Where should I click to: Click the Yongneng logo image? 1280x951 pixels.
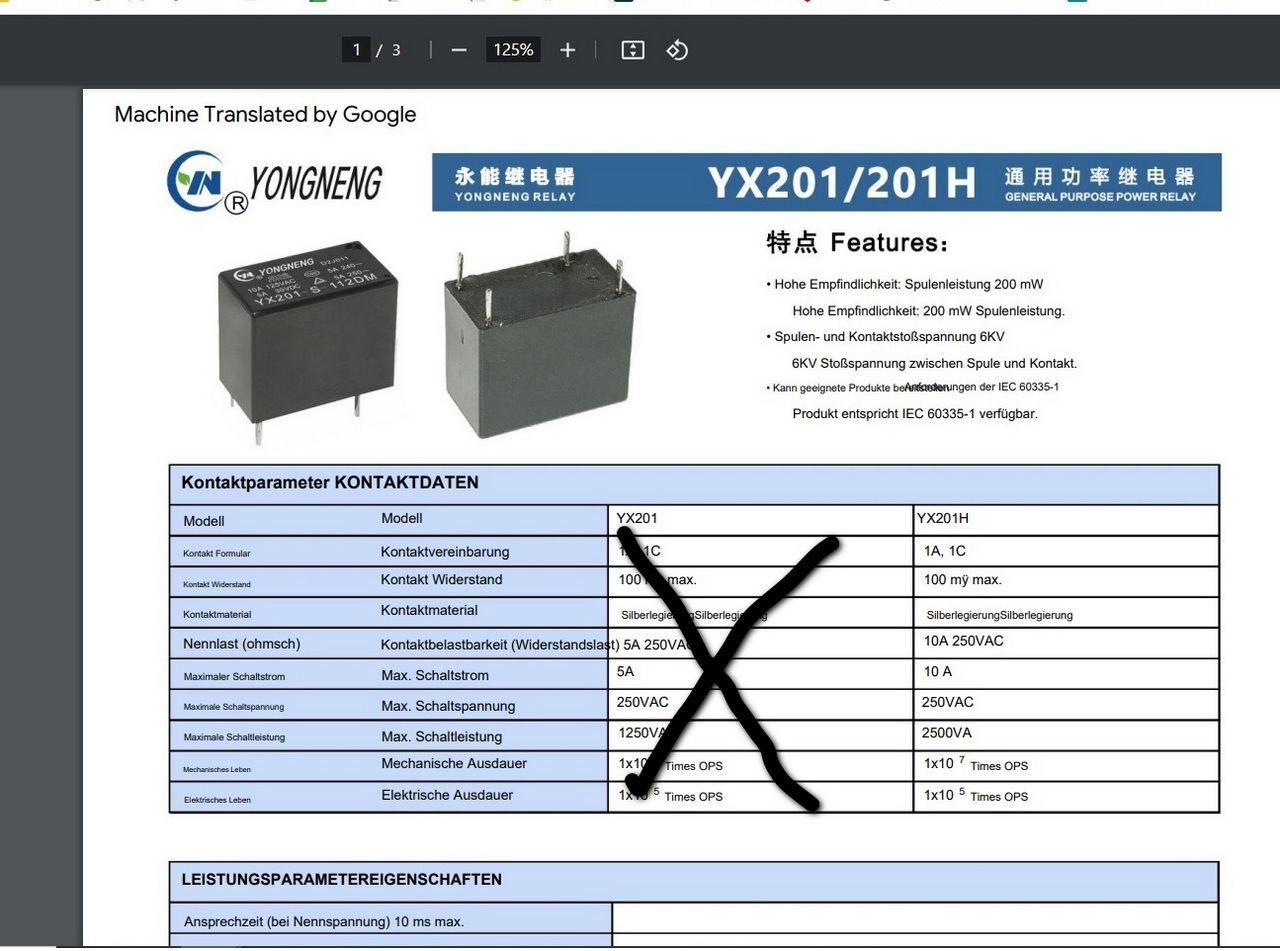coord(275,182)
